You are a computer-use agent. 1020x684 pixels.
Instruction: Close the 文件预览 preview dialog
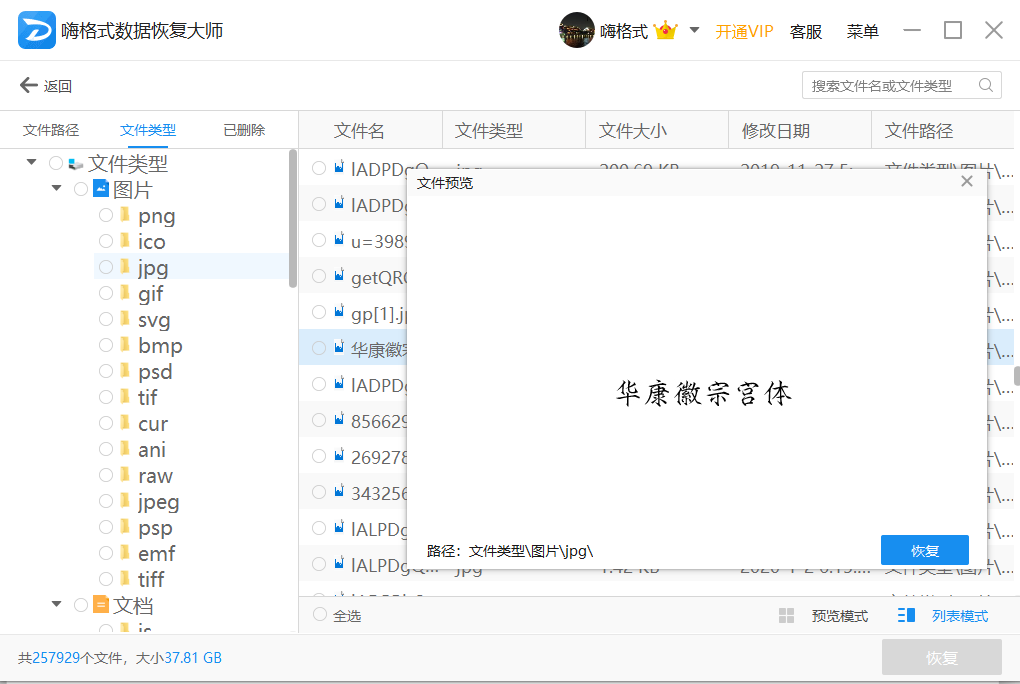[x=967, y=182]
